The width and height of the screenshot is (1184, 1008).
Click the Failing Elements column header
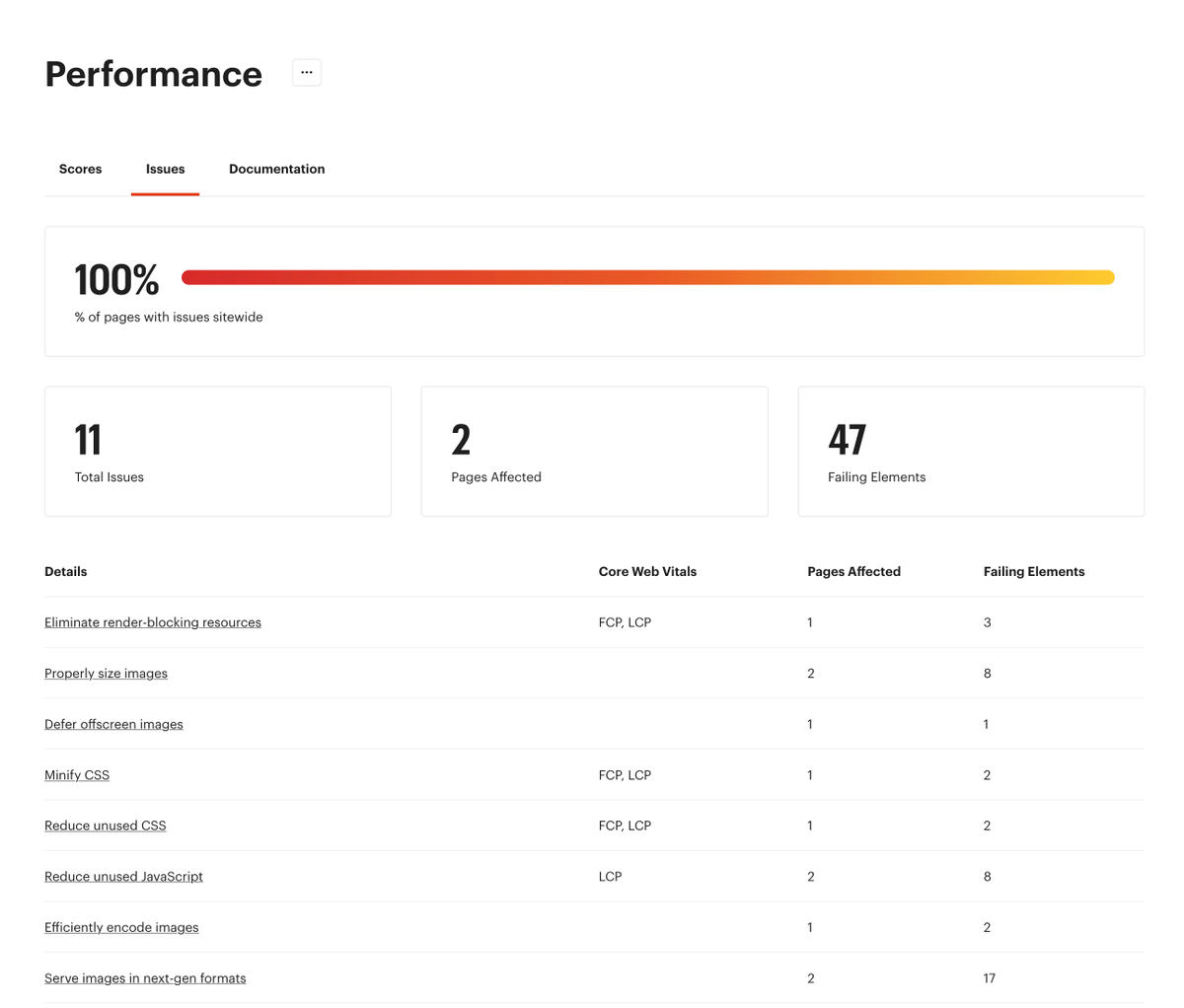point(1034,571)
